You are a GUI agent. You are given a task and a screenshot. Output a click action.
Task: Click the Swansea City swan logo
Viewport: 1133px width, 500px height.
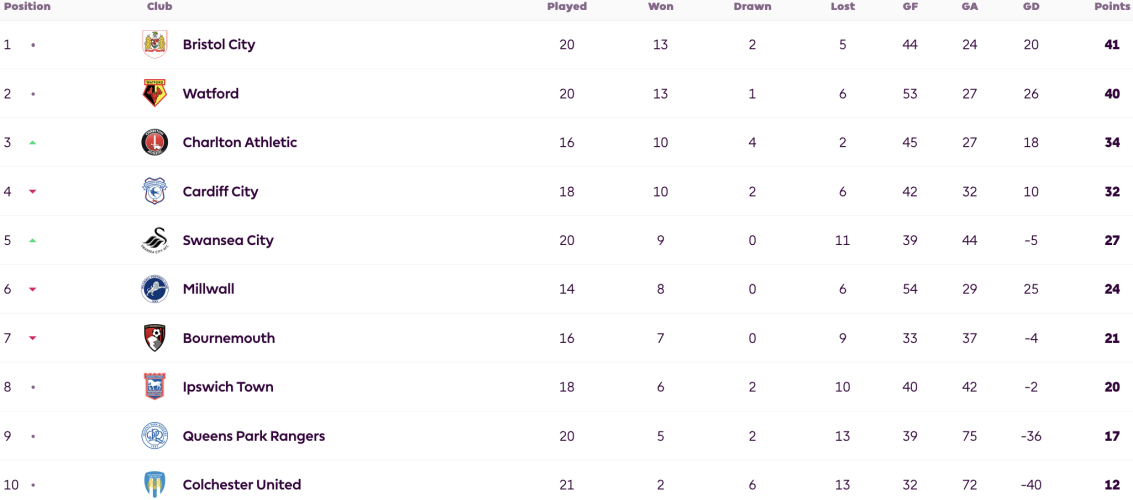(x=155, y=241)
